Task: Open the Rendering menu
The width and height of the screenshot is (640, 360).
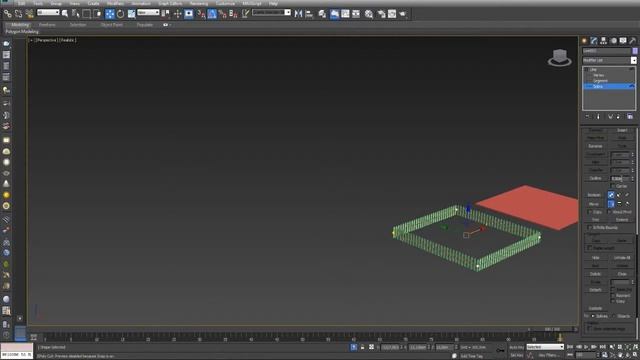Action: (199, 3)
